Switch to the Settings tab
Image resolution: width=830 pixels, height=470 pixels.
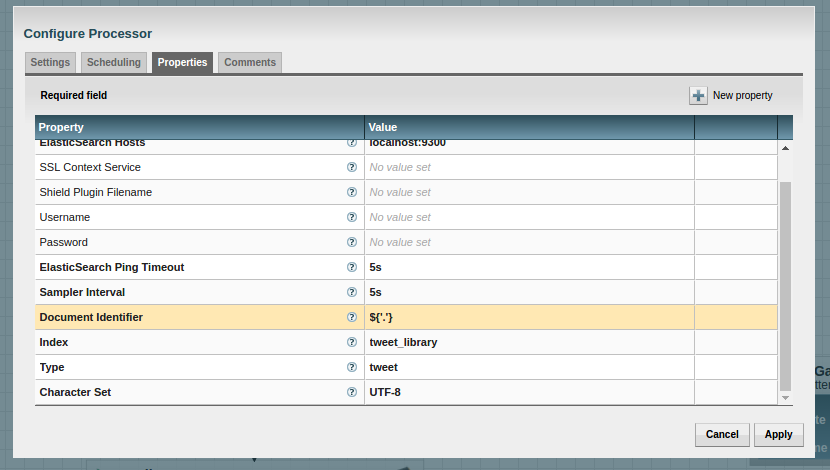tap(50, 62)
